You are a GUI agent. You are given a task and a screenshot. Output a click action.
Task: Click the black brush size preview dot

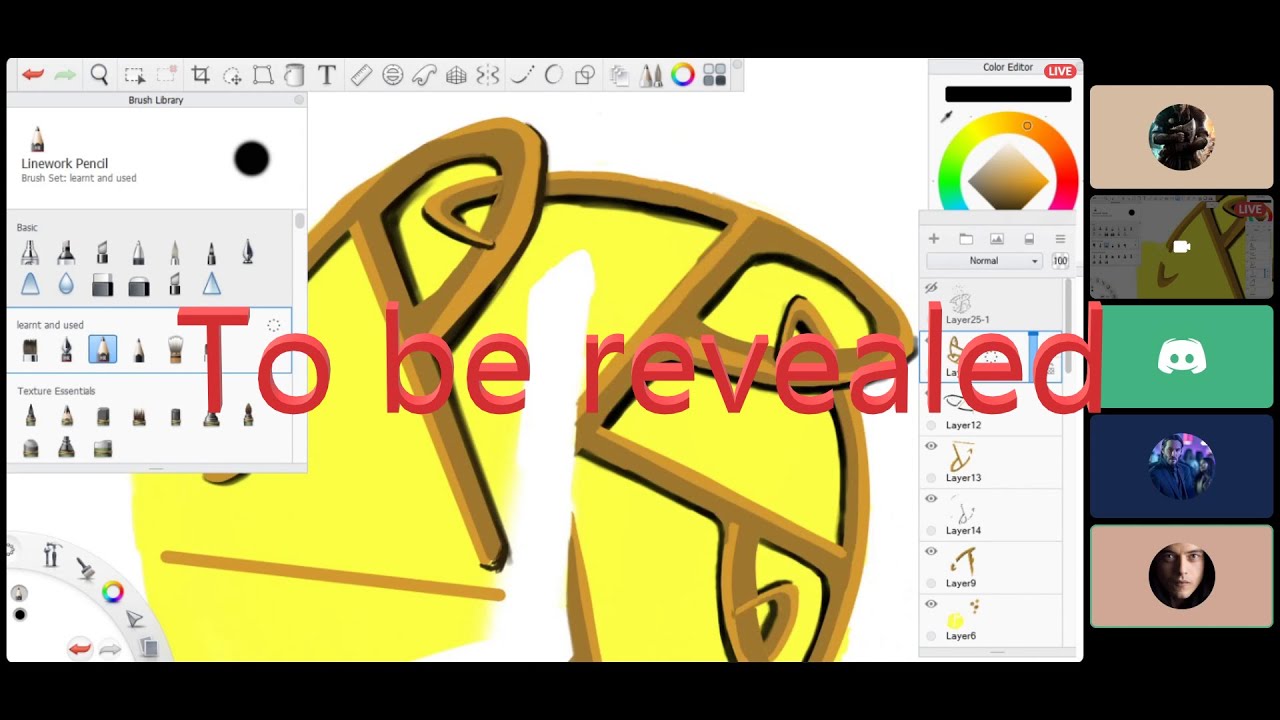pyautogui.click(x=252, y=159)
